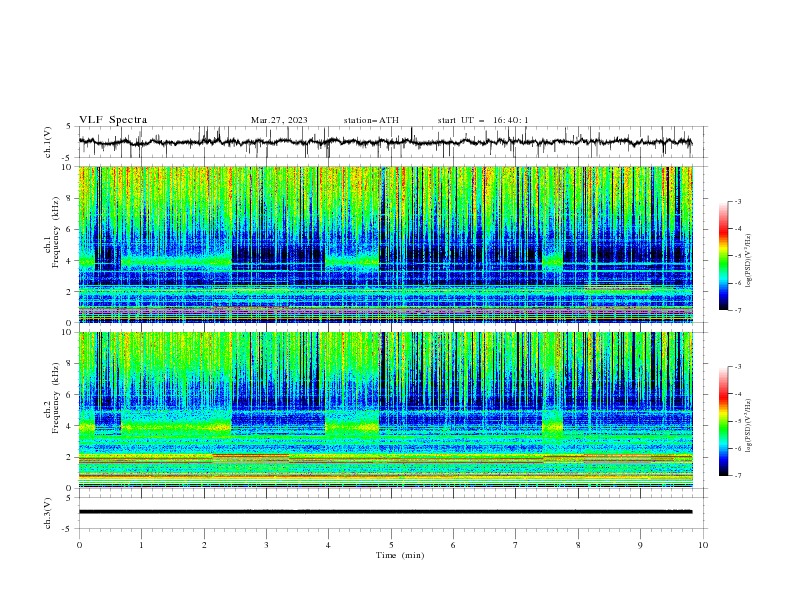Click the 'station=ATH' label
792x612 pixels.
coord(371,120)
